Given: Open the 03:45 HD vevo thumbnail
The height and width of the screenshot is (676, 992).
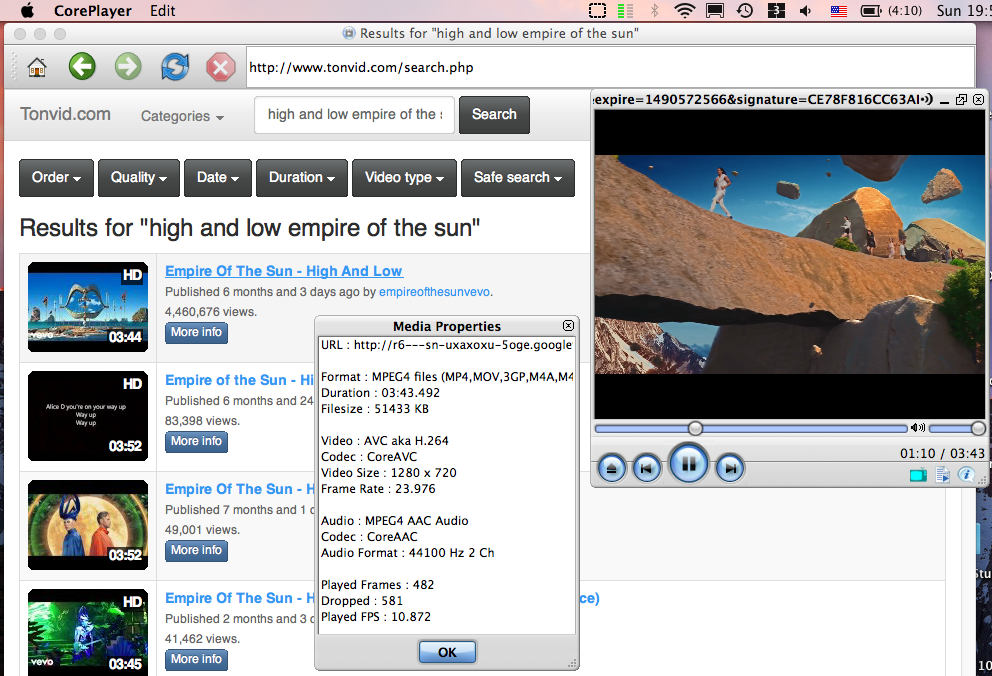Looking at the screenshot, I should tap(88, 632).
